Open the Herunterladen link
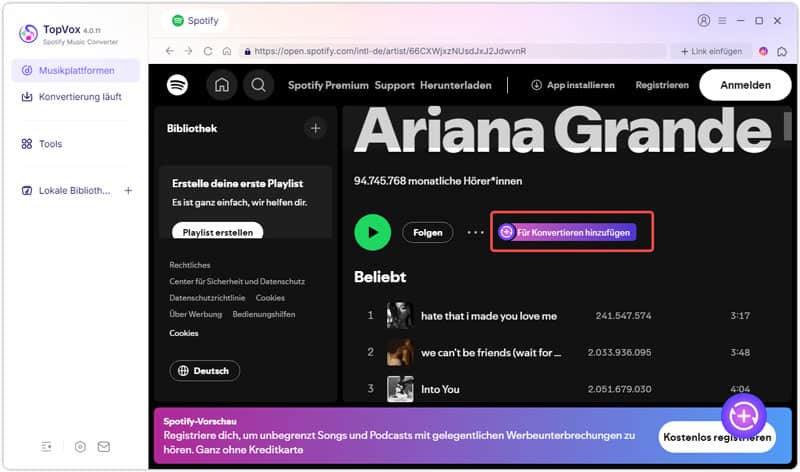 click(x=456, y=85)
